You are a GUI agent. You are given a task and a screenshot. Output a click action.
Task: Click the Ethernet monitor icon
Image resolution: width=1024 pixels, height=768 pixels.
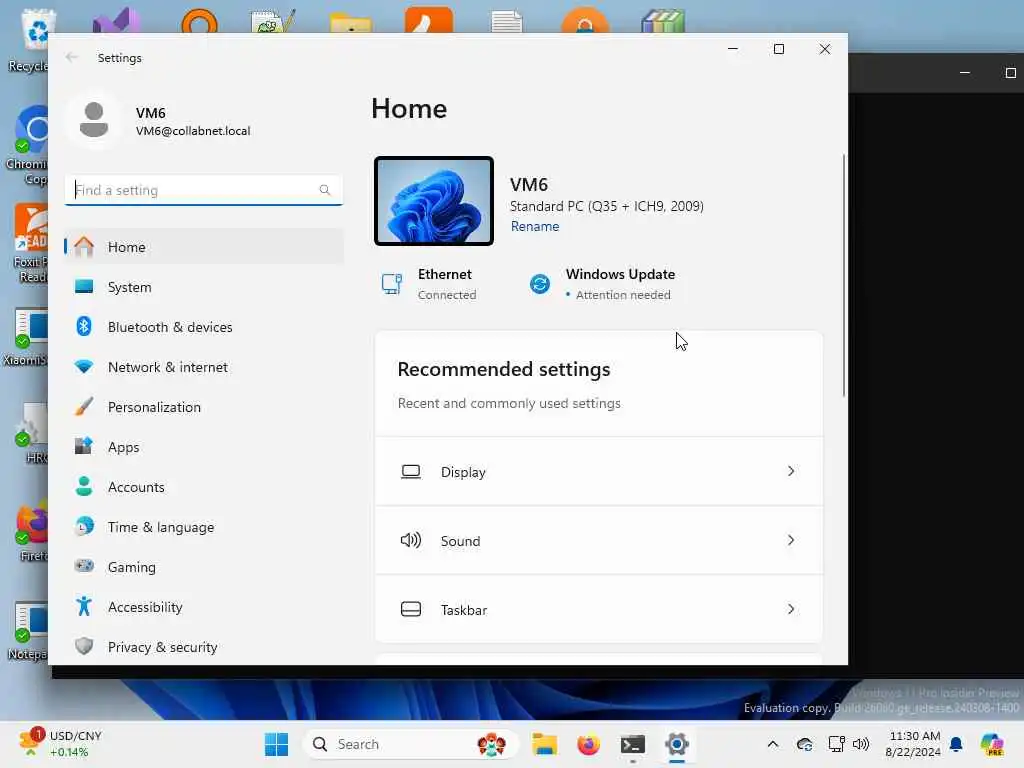392,284
